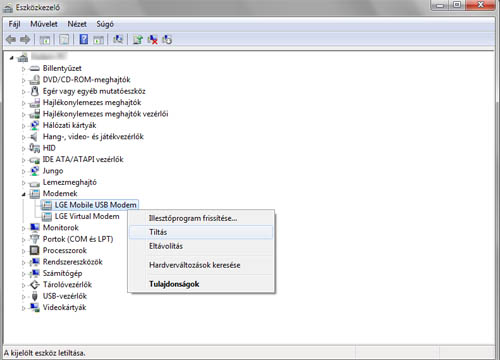
Task: Expand the USB-vezérlők node arrow
Action: coord(23,297)
